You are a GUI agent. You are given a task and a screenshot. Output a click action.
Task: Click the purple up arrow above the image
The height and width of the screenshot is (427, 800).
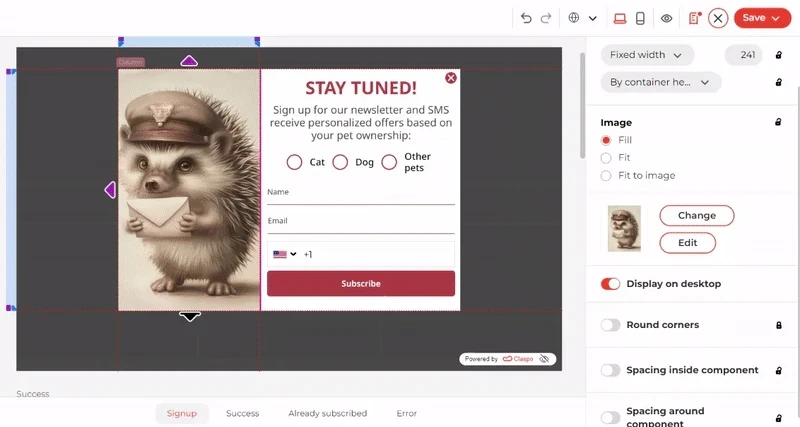[189, 61]
